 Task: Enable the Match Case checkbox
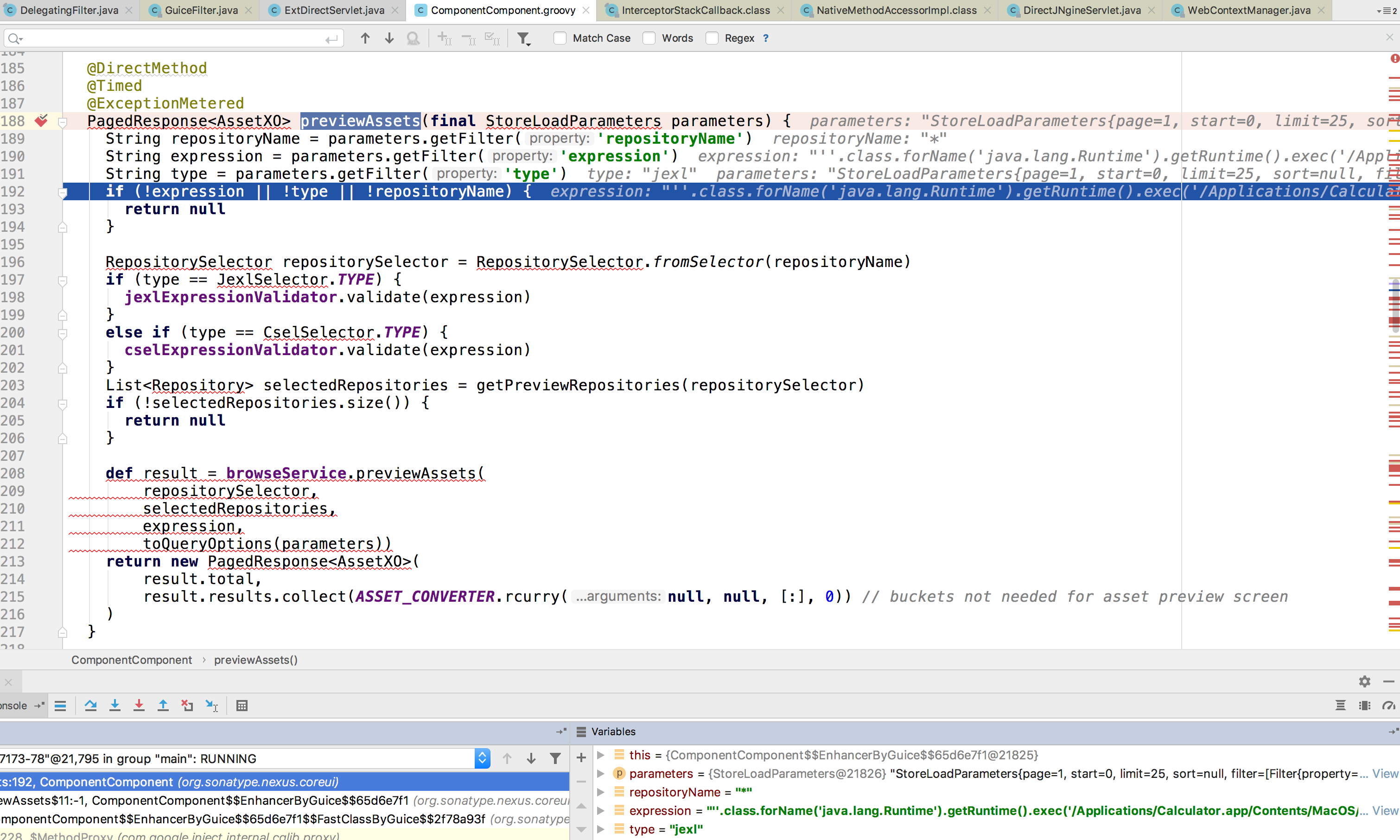560,38
